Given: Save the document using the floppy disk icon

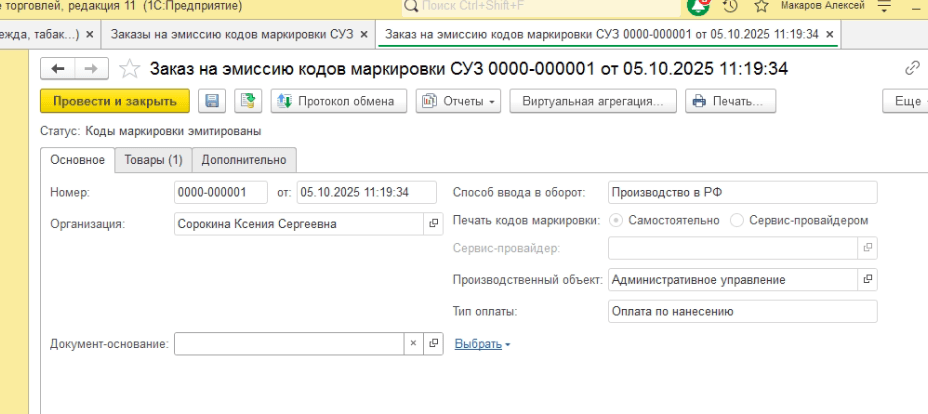Looking at the screenshot, I should click(x=212, y=101).
